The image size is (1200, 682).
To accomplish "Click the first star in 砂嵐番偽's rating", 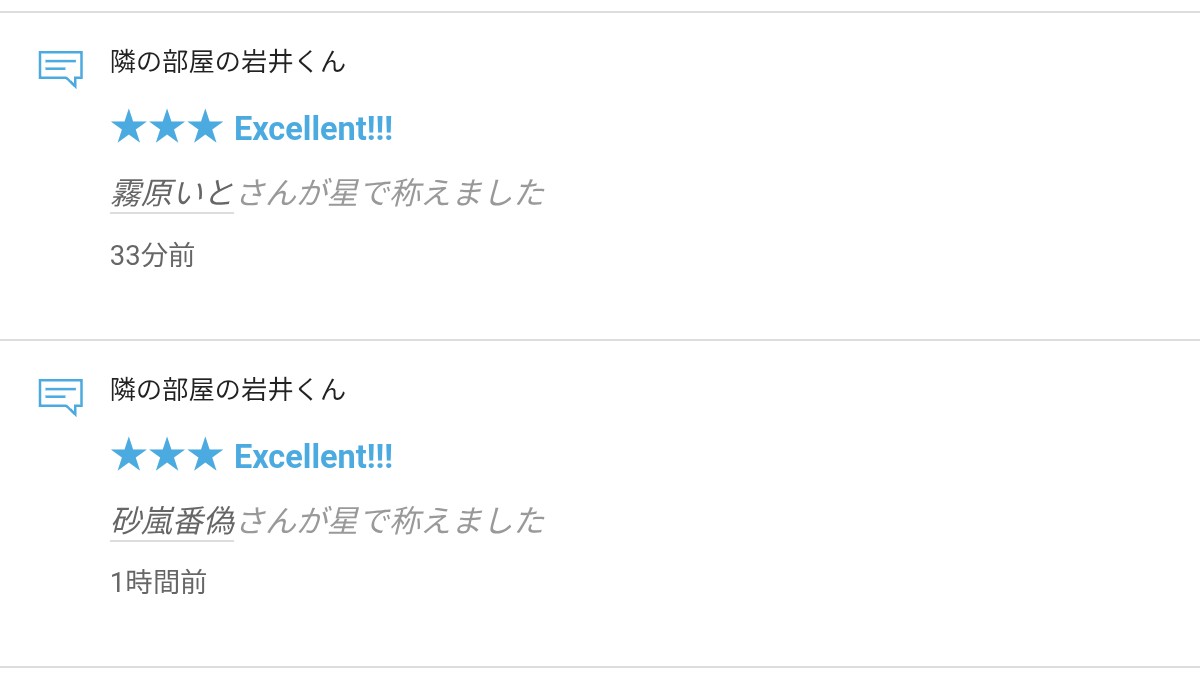I will click(x=128, y=455).
